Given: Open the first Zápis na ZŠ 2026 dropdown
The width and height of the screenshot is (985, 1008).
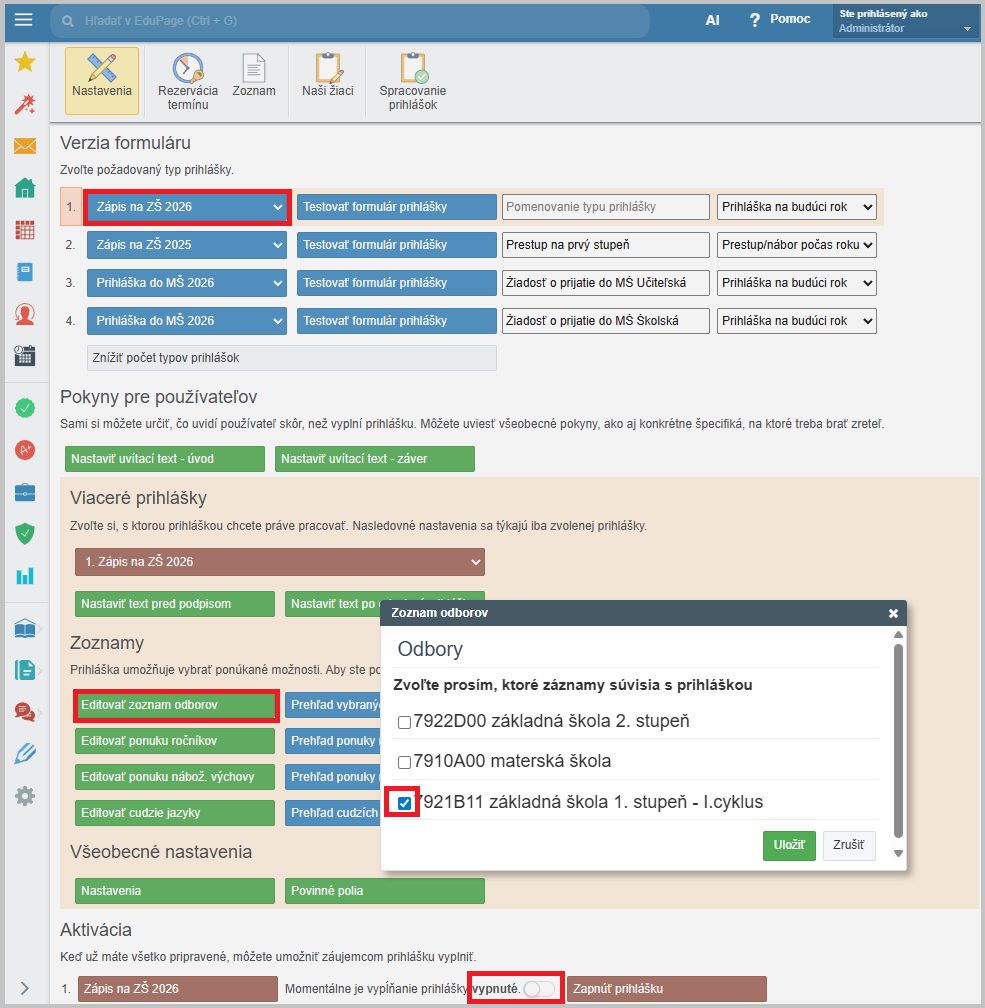Looking at the screenshot, I should click(188, 207).
